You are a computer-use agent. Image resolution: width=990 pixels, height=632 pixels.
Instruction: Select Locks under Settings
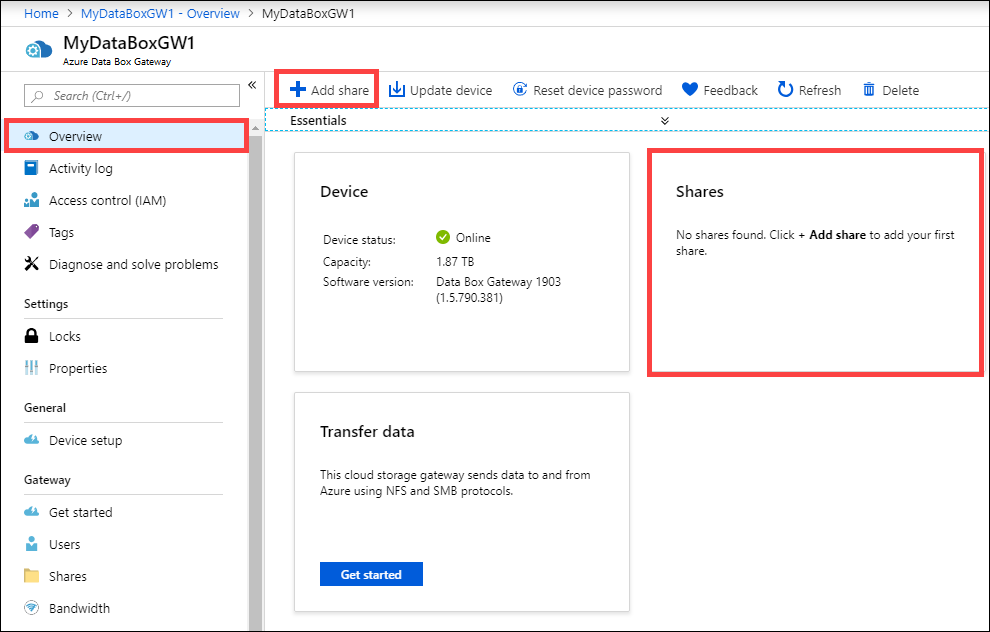coord(65,337)
